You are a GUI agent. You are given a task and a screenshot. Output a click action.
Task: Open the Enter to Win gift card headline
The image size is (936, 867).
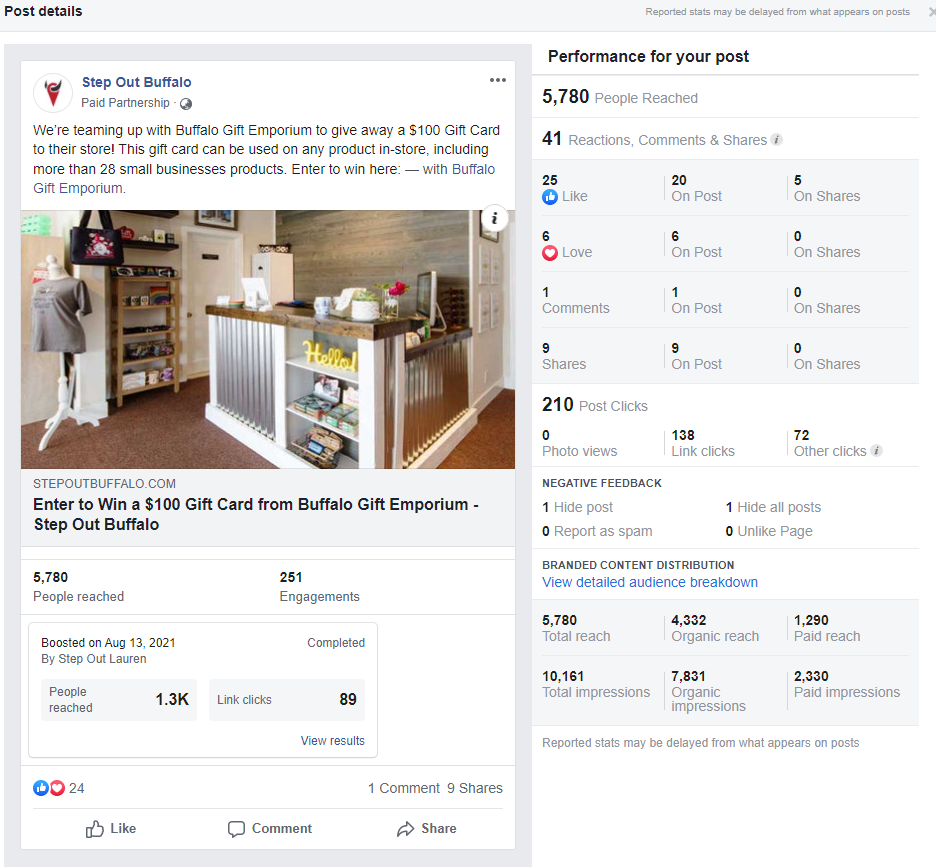coord(256,514)
